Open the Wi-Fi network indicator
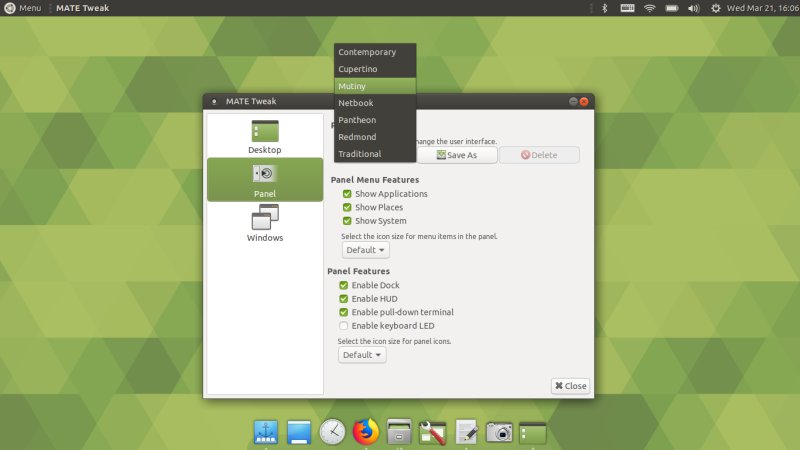800x450 pixels. coord(649,8)
